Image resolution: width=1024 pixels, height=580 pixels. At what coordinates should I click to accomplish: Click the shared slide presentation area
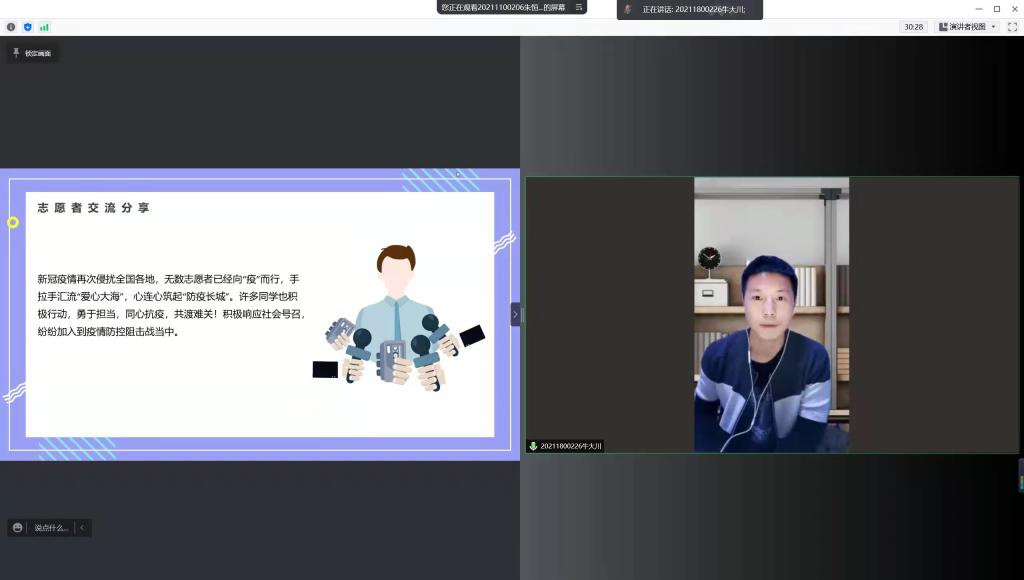point(260,315)
